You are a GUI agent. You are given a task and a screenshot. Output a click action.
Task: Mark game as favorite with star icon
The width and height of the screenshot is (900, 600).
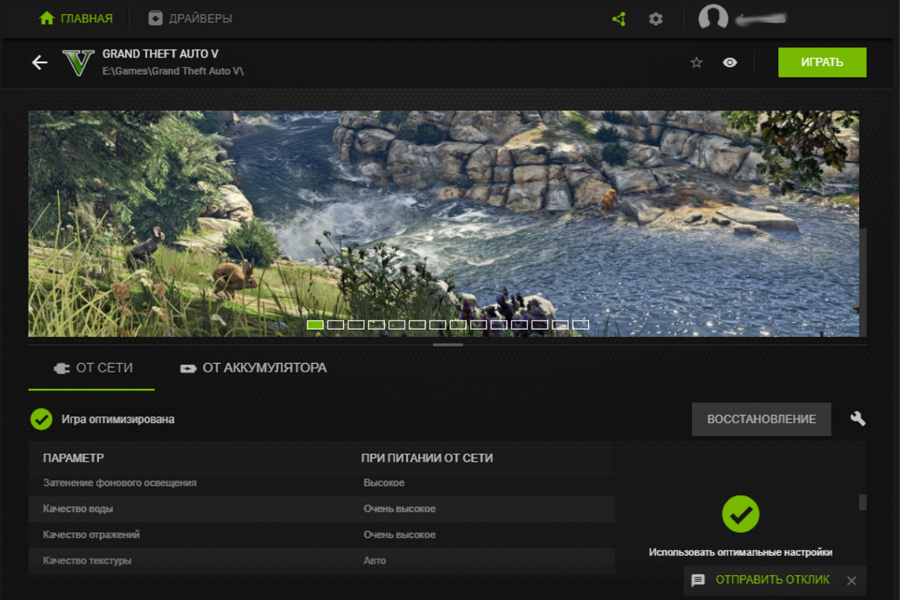pos(696,63)
